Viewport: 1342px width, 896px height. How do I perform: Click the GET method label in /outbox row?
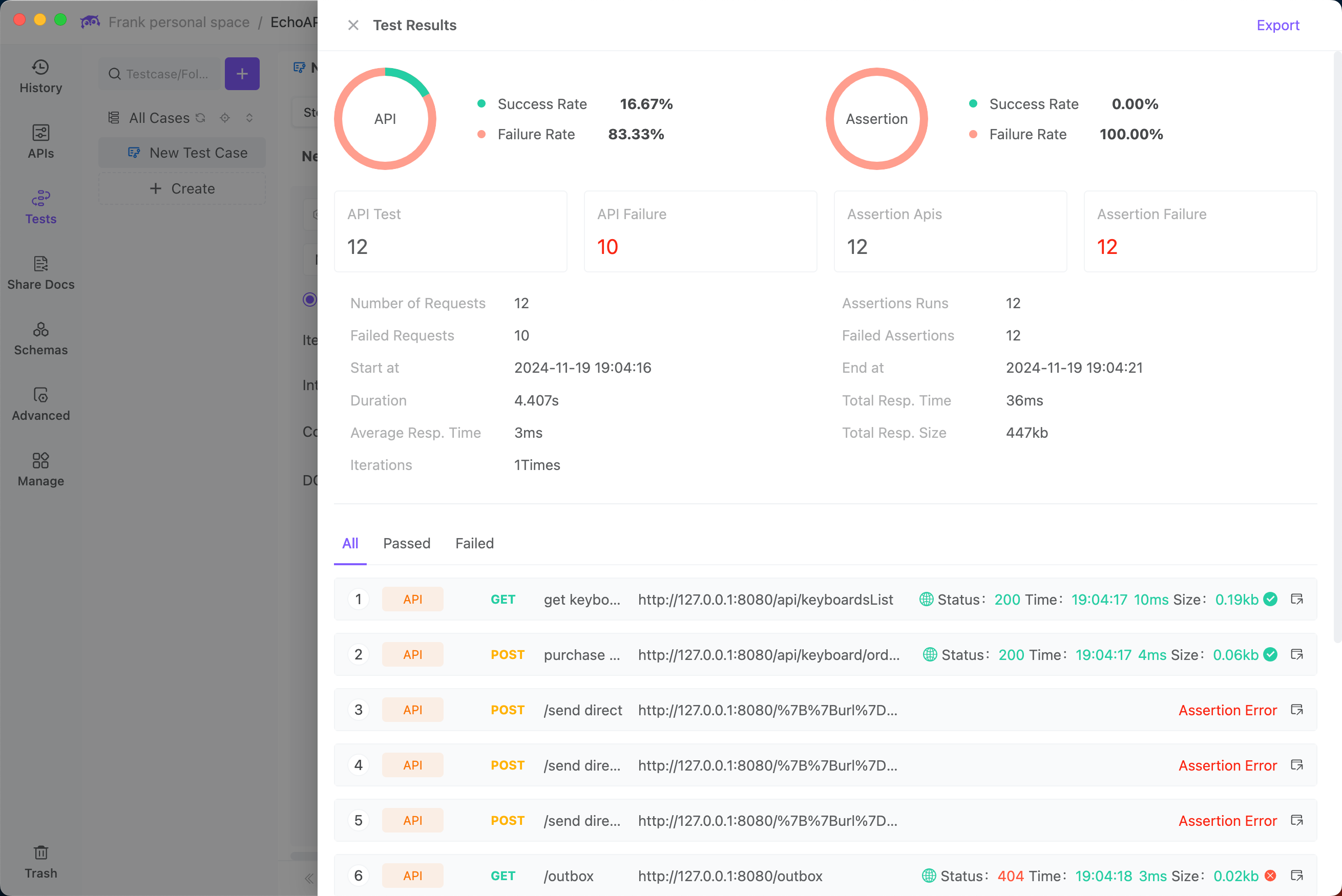point(502,876)
